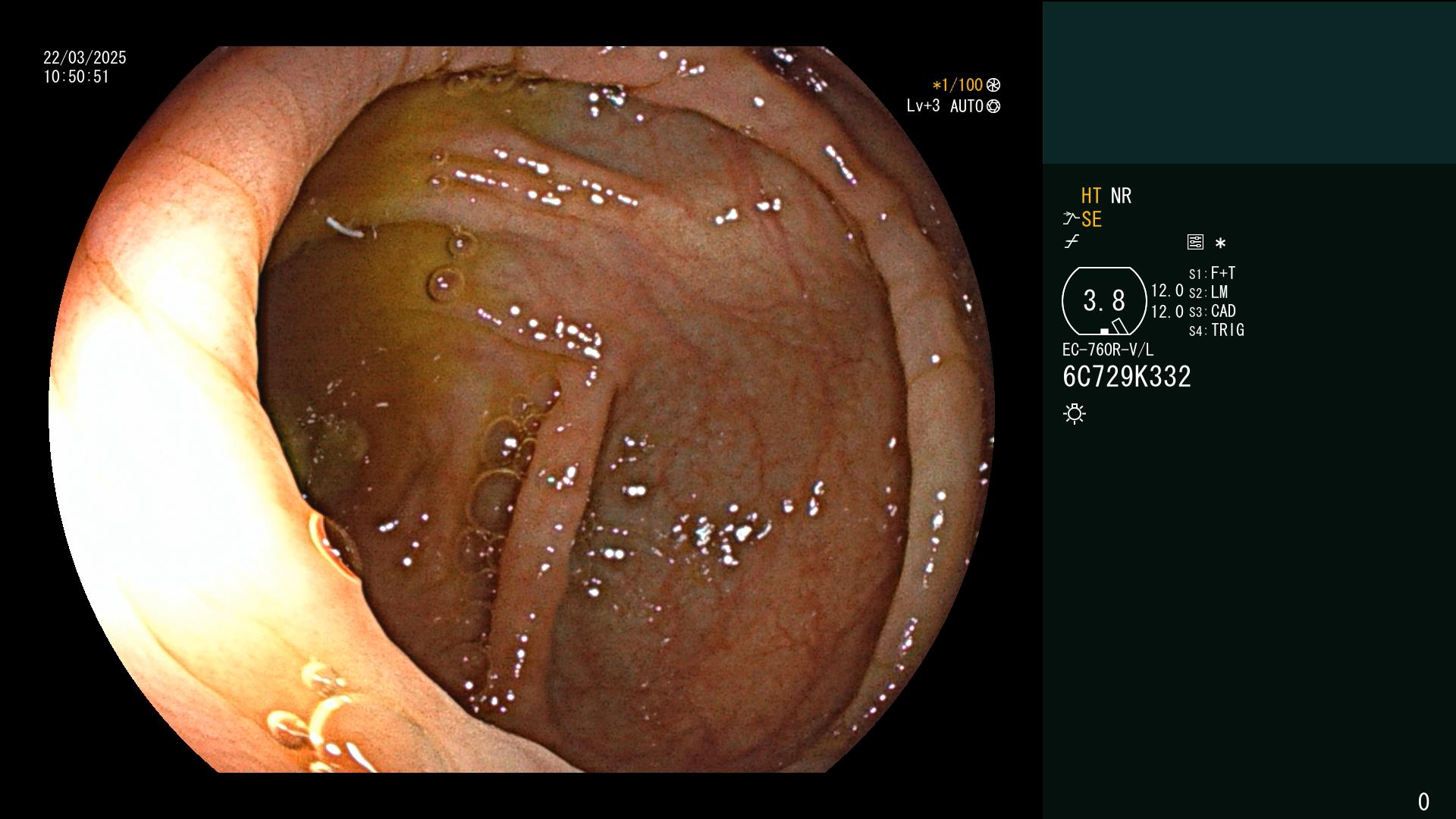Click the AUTO exposure mode label
The height and width of the screenshot is (819, 1456).
tap(967, 107)
